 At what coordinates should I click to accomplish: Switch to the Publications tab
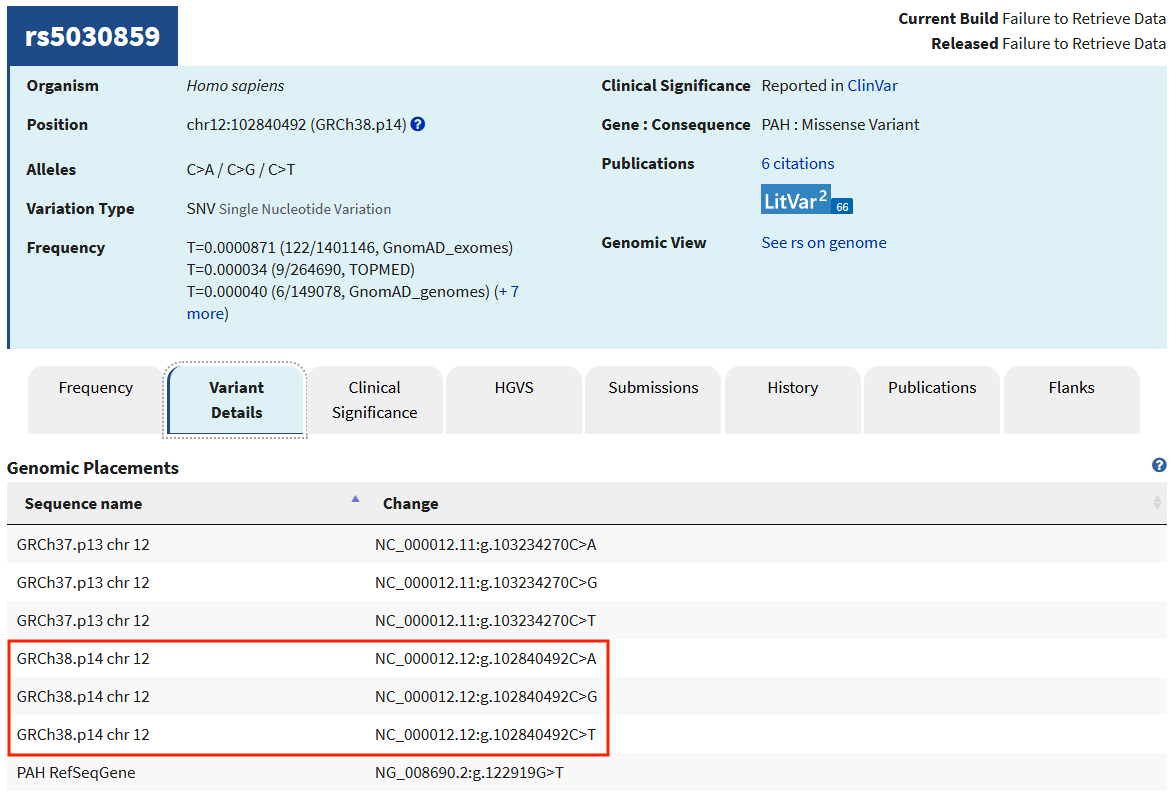pyautogui.click(x=932, y=400)
